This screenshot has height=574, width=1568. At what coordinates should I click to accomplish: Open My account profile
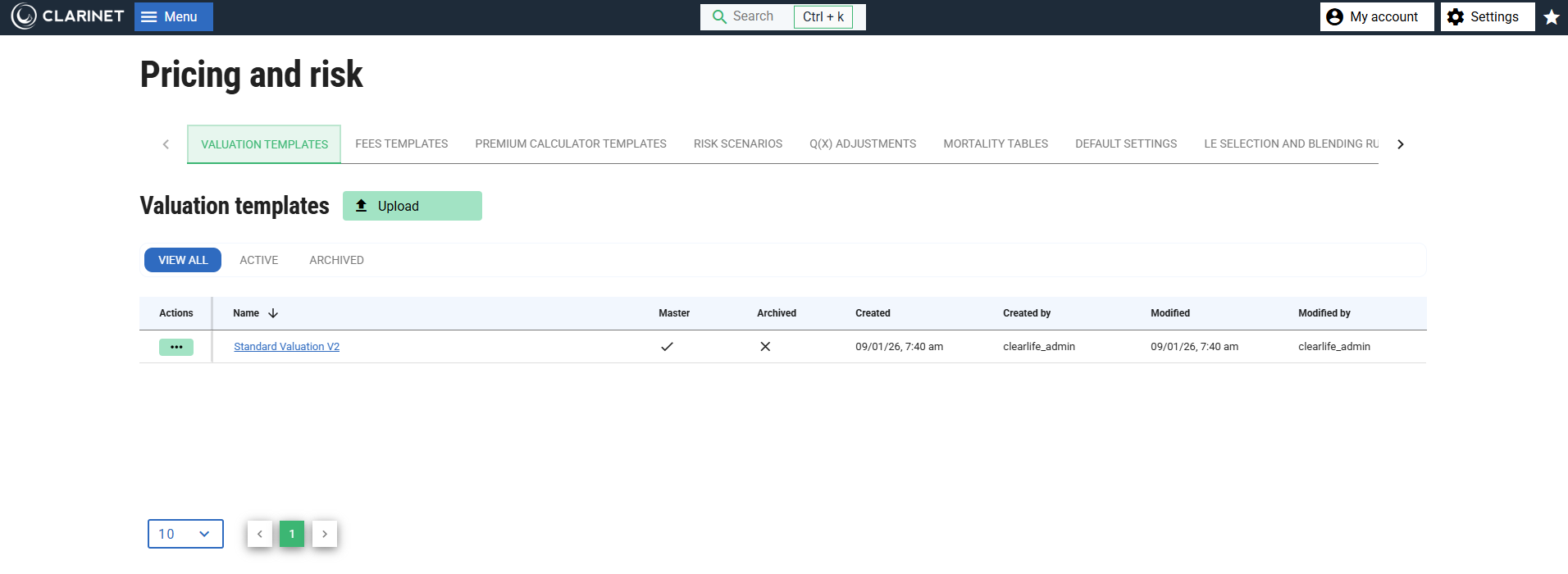[1376, 16]
